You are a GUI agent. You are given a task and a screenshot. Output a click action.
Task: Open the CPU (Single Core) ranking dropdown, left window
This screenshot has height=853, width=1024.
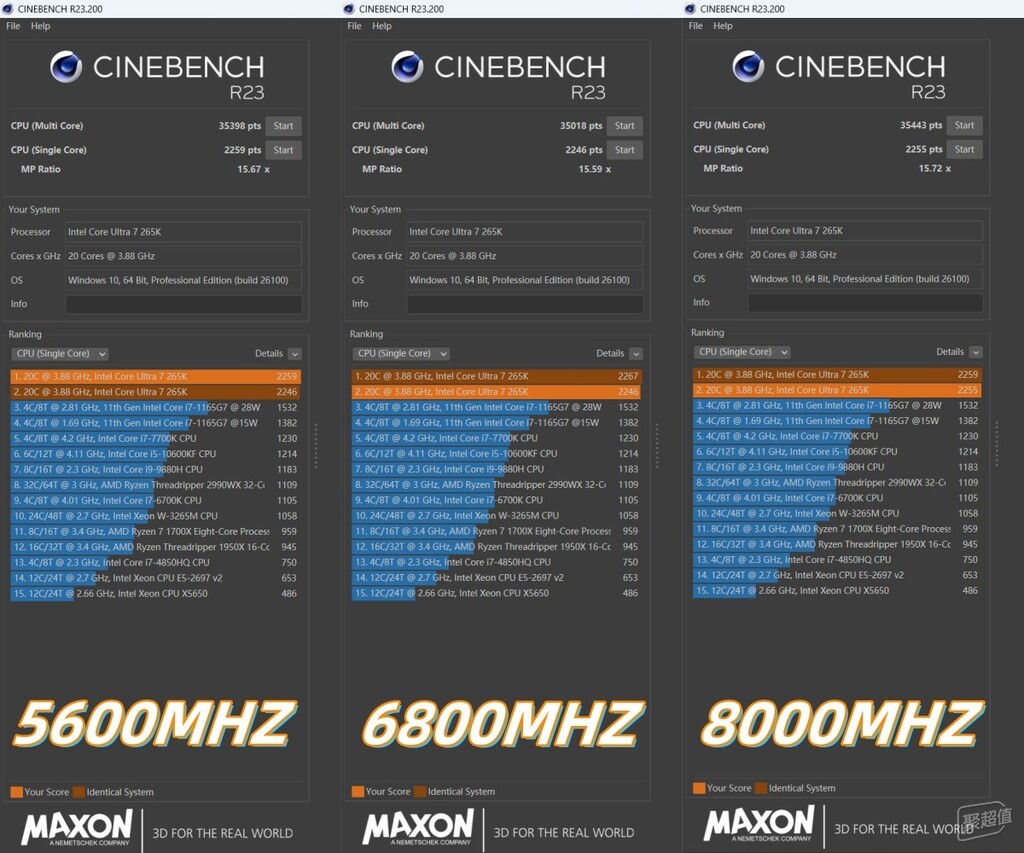pyautogui.click(x=59, y=354)
